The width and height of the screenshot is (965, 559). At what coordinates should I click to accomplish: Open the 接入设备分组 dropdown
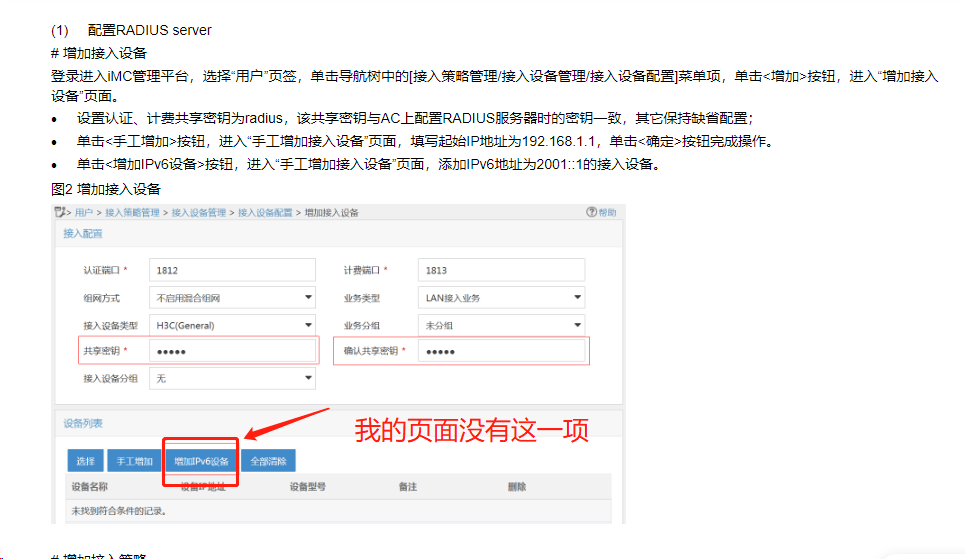point(232,378)
